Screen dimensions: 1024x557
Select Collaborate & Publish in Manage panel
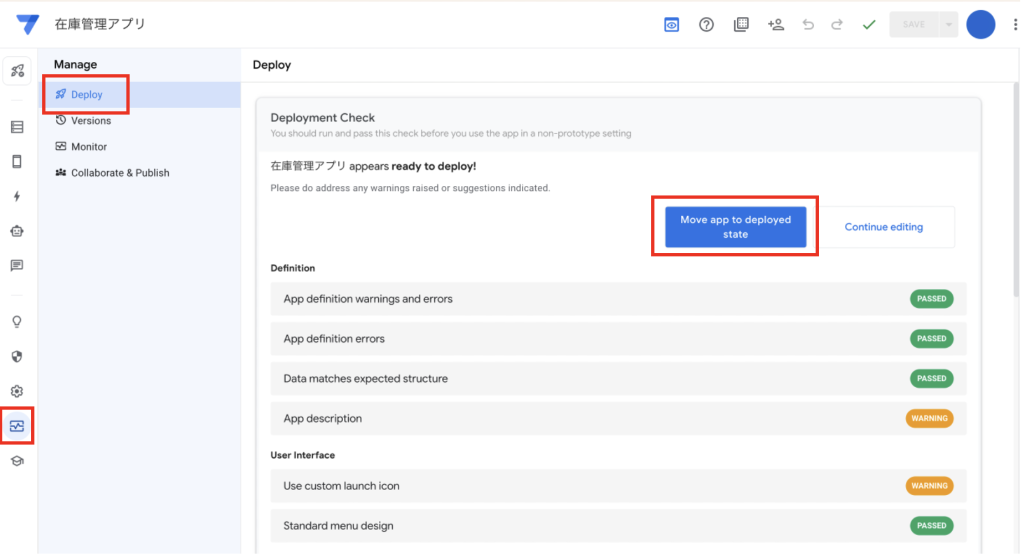pyautogui.click(x=120, y=173)
